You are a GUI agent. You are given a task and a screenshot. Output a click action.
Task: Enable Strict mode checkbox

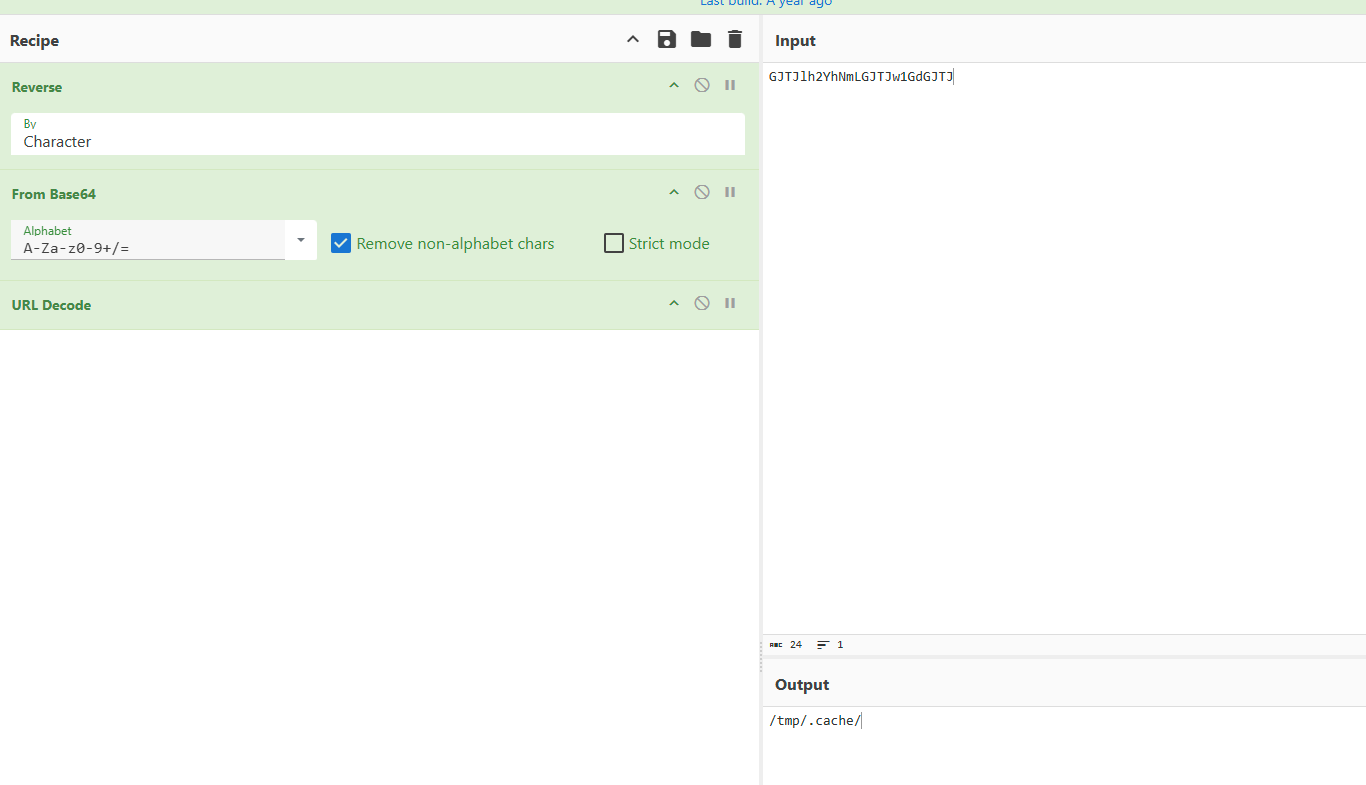(x=614, y=243)
